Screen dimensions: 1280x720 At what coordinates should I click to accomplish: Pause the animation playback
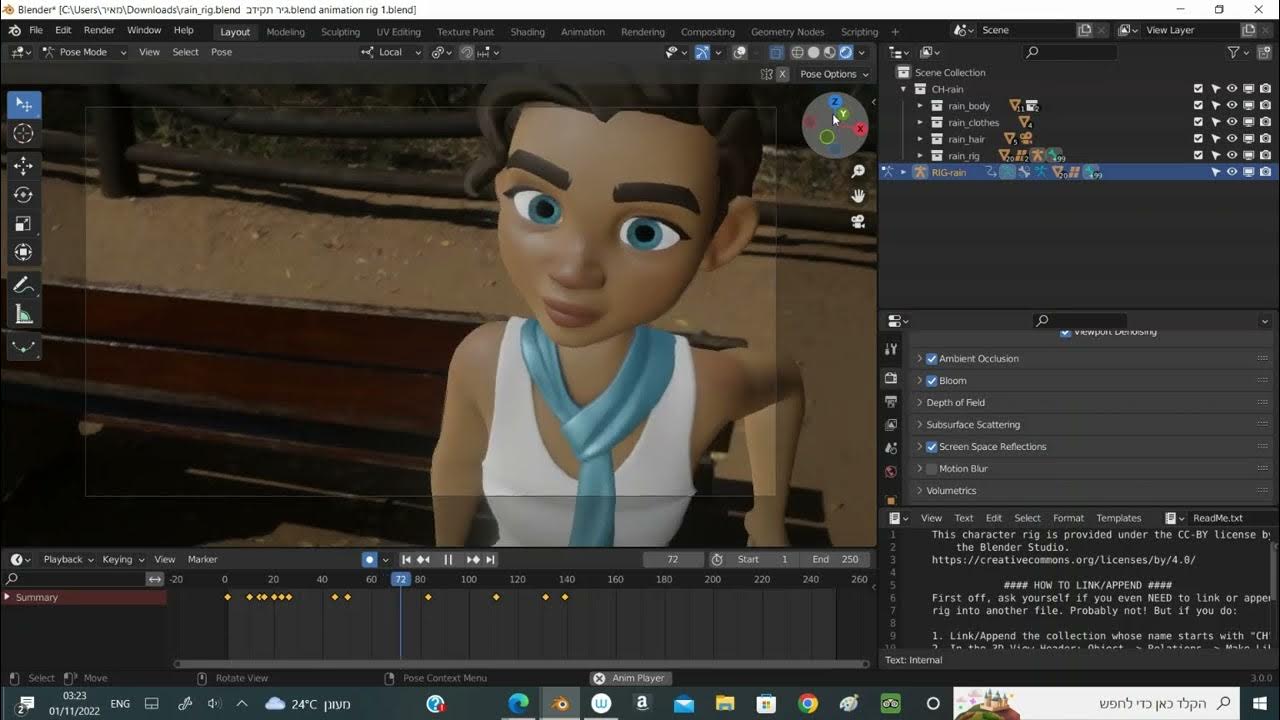pos(448,559)
